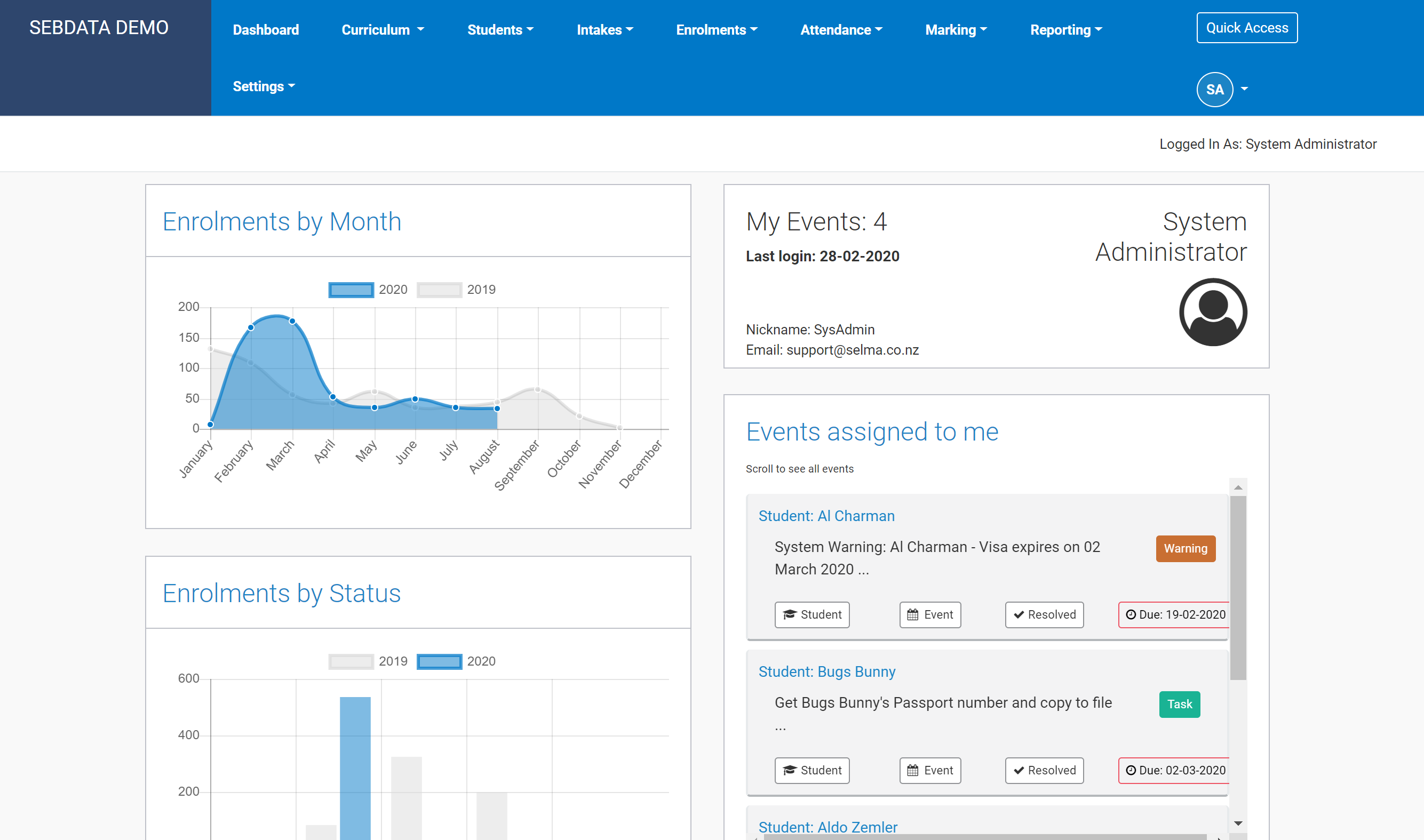1424x840 pixels.
Task: Click the SEBDATA DEMO brand link
Action: [99, 28]
